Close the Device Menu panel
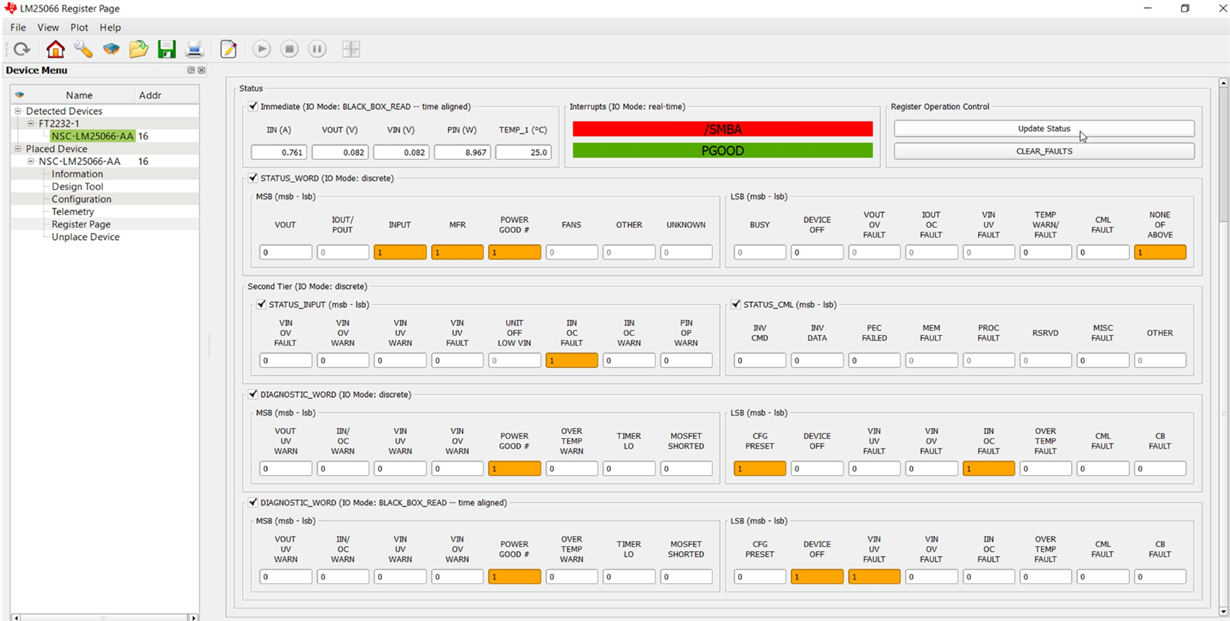 201,70
